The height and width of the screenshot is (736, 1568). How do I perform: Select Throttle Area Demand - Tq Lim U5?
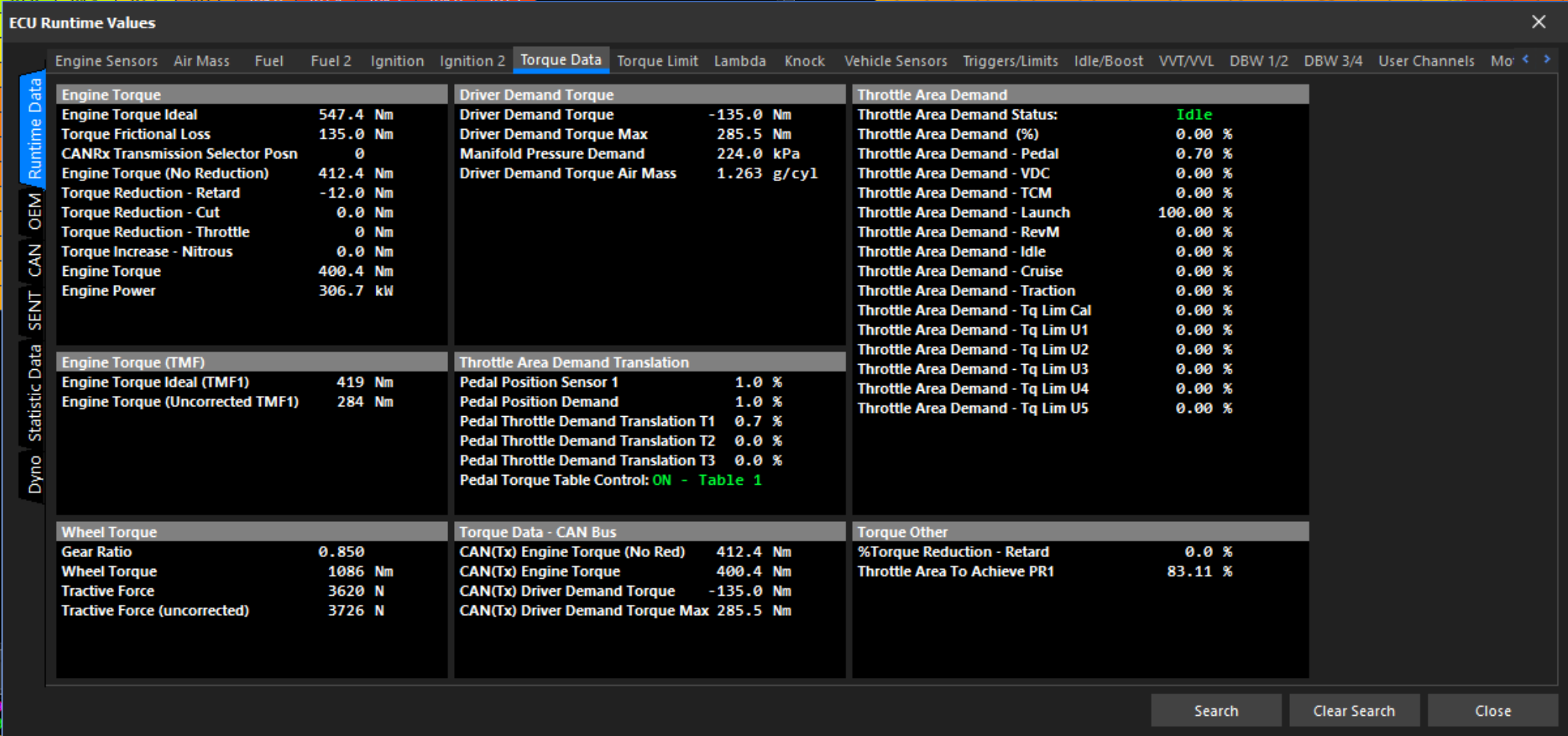[x=1045, y=408]
